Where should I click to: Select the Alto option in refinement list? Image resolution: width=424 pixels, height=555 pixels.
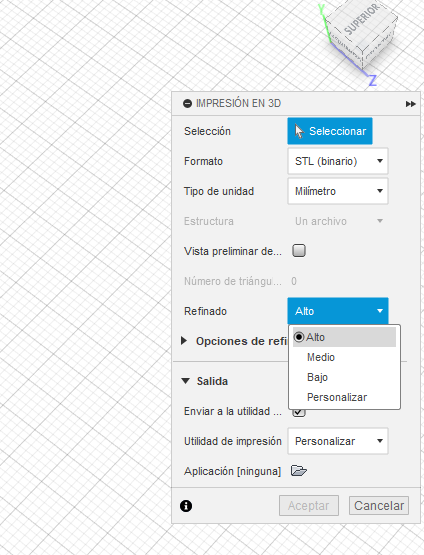(344, 337)
